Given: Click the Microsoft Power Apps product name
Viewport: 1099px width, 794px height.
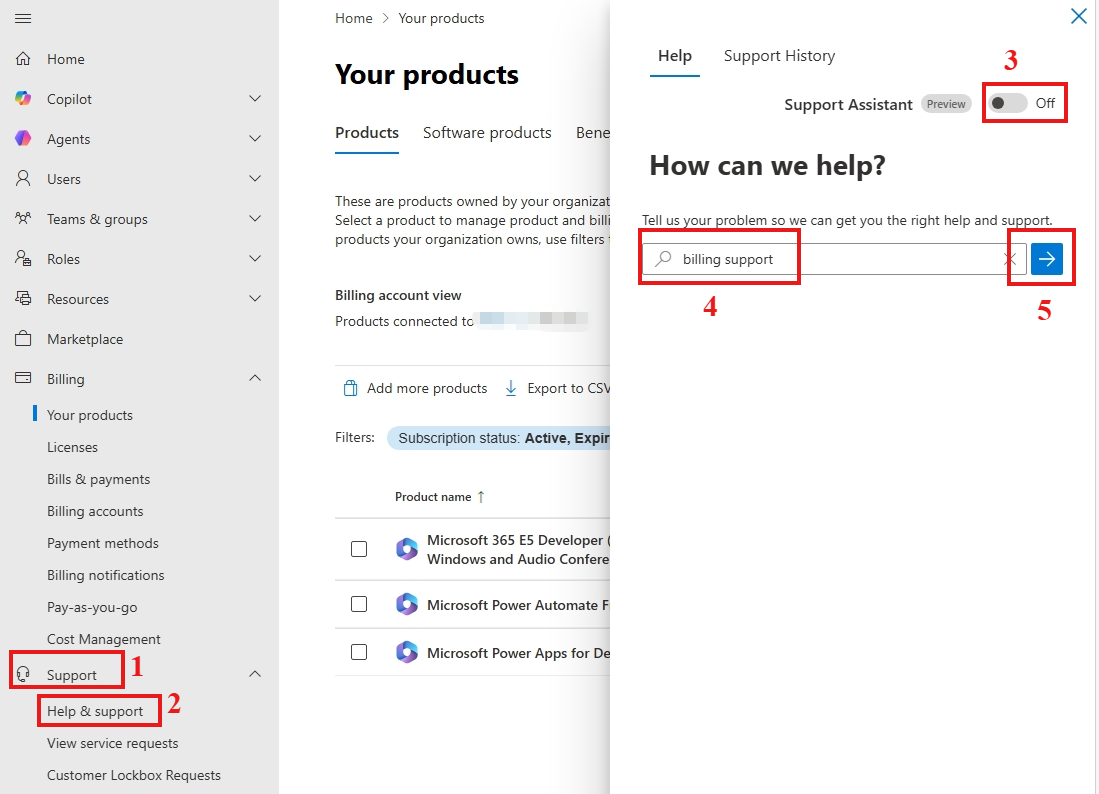Looking at the screenshot, I should click(518, 653).
